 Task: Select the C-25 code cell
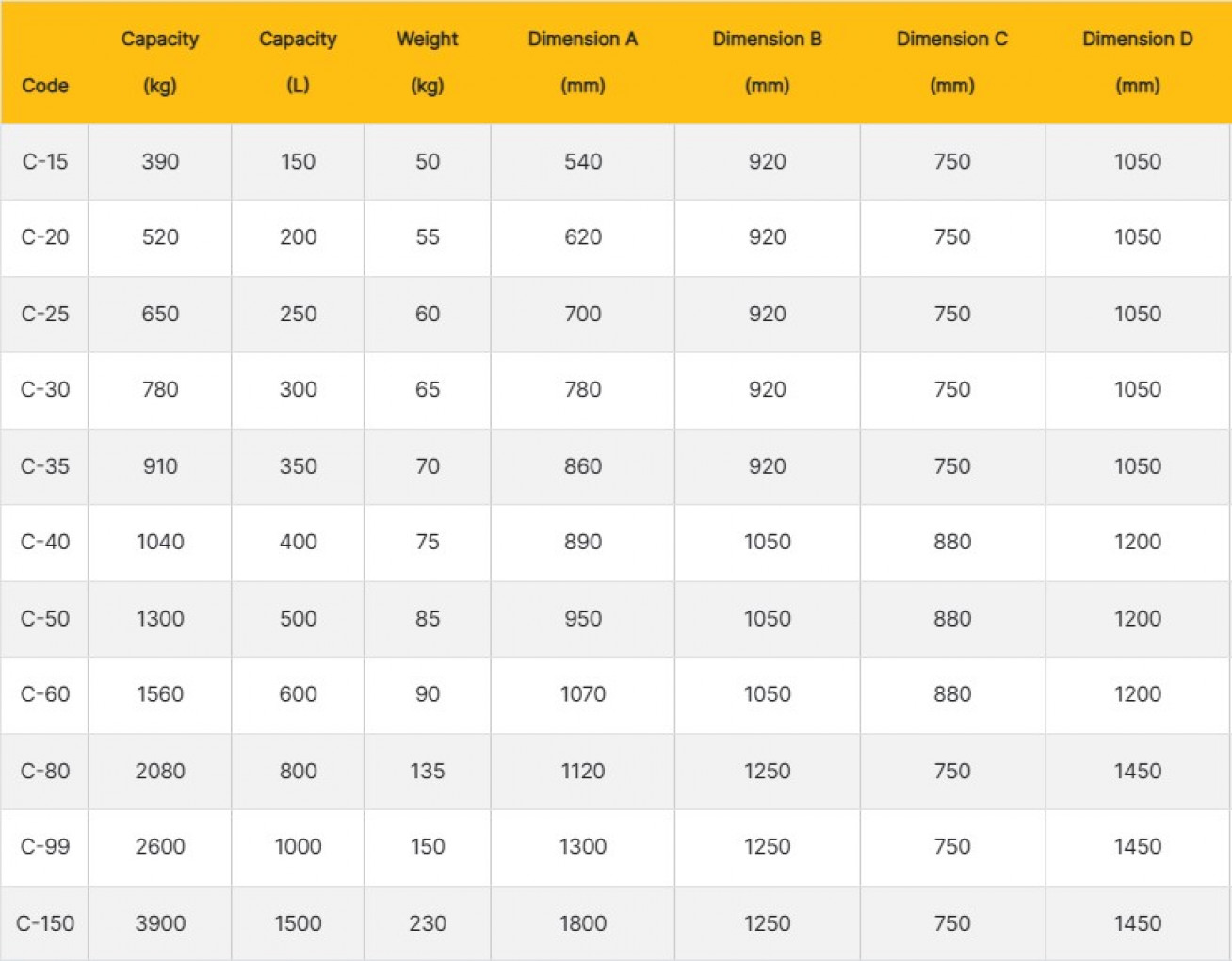45,314
